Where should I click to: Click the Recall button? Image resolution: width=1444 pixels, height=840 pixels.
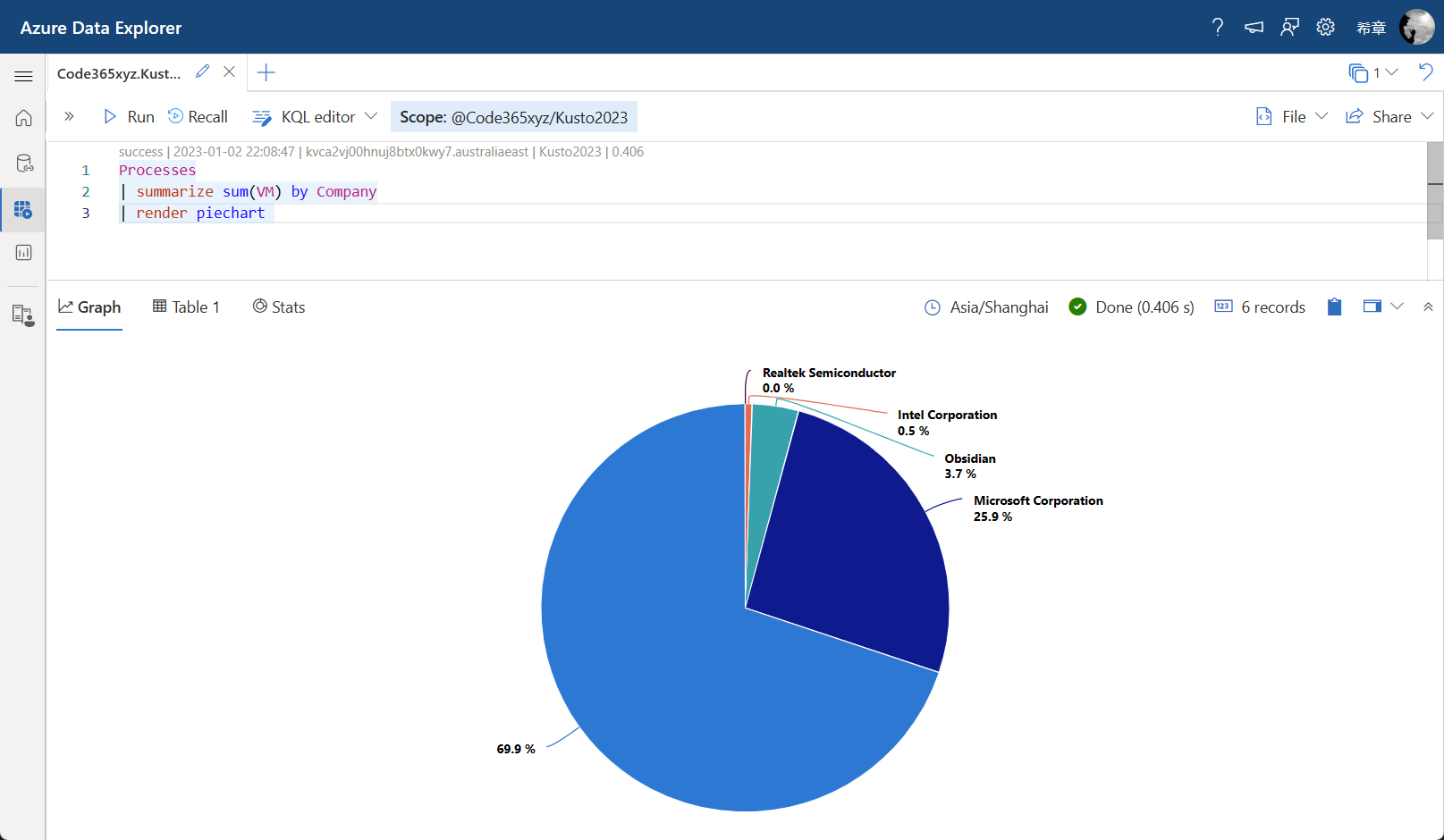coord(198,117)
